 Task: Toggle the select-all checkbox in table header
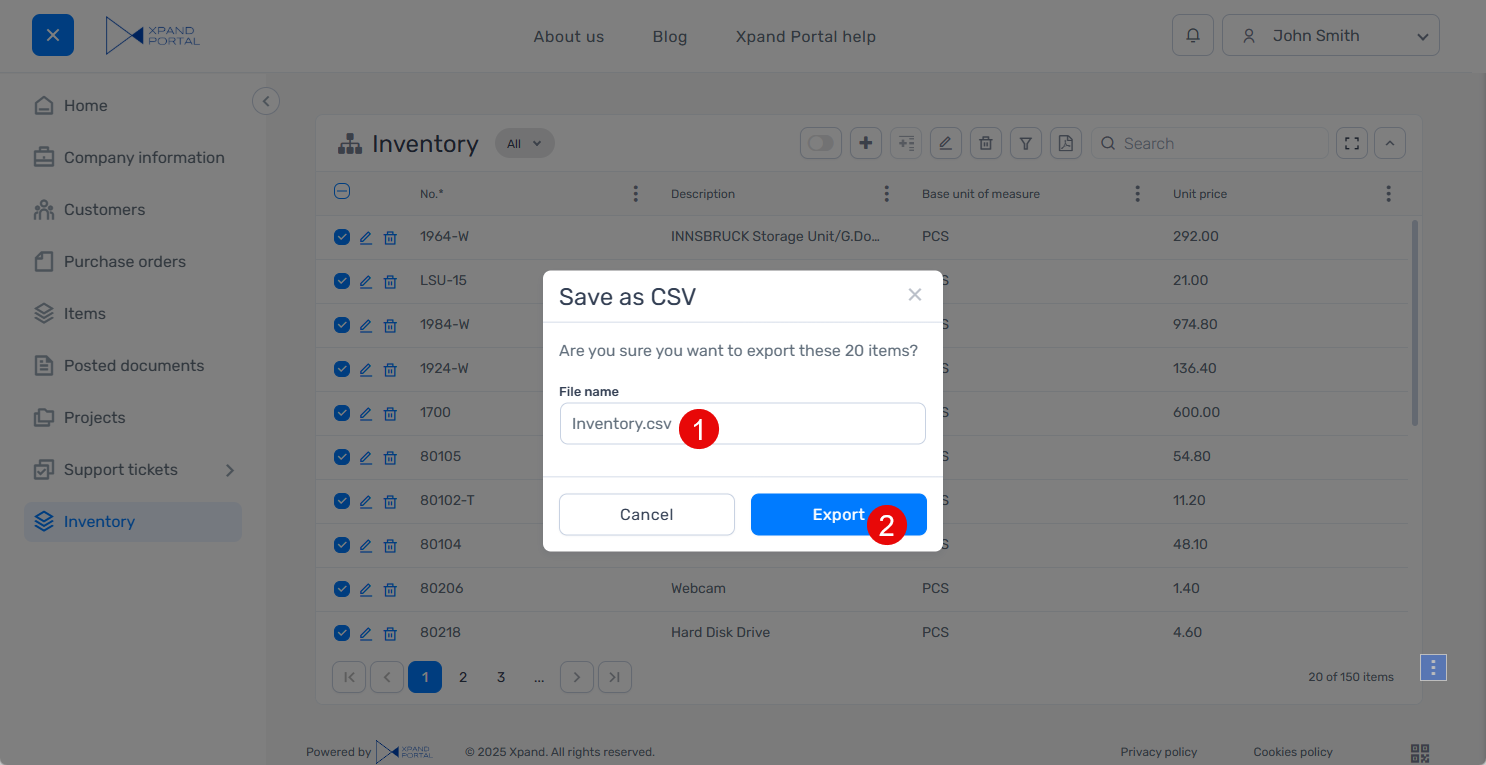342,192
